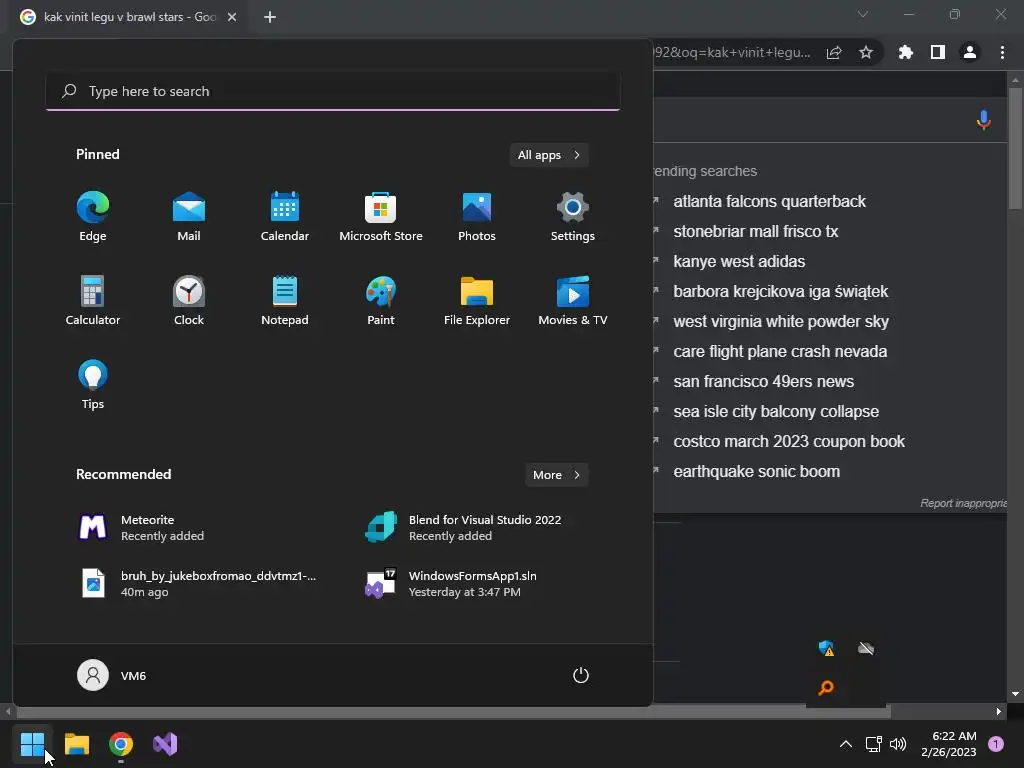Open the Clock app
Image resolution: width=1024 pixels, height=768 pixels.
[x=189, y=300]
